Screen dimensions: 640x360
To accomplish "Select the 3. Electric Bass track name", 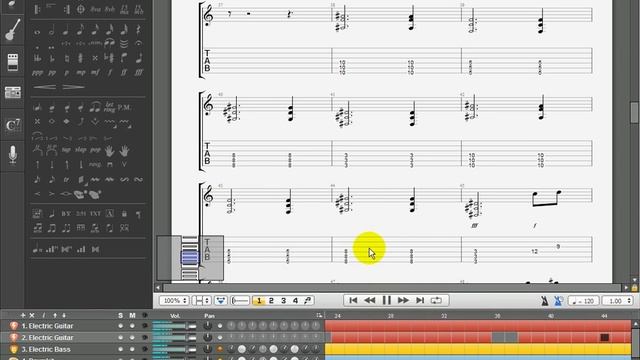I will [x=46, y=349].
